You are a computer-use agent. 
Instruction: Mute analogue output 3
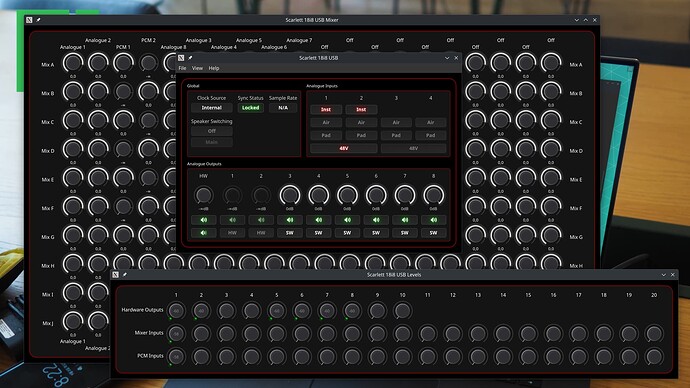click(x=290, y=220)
